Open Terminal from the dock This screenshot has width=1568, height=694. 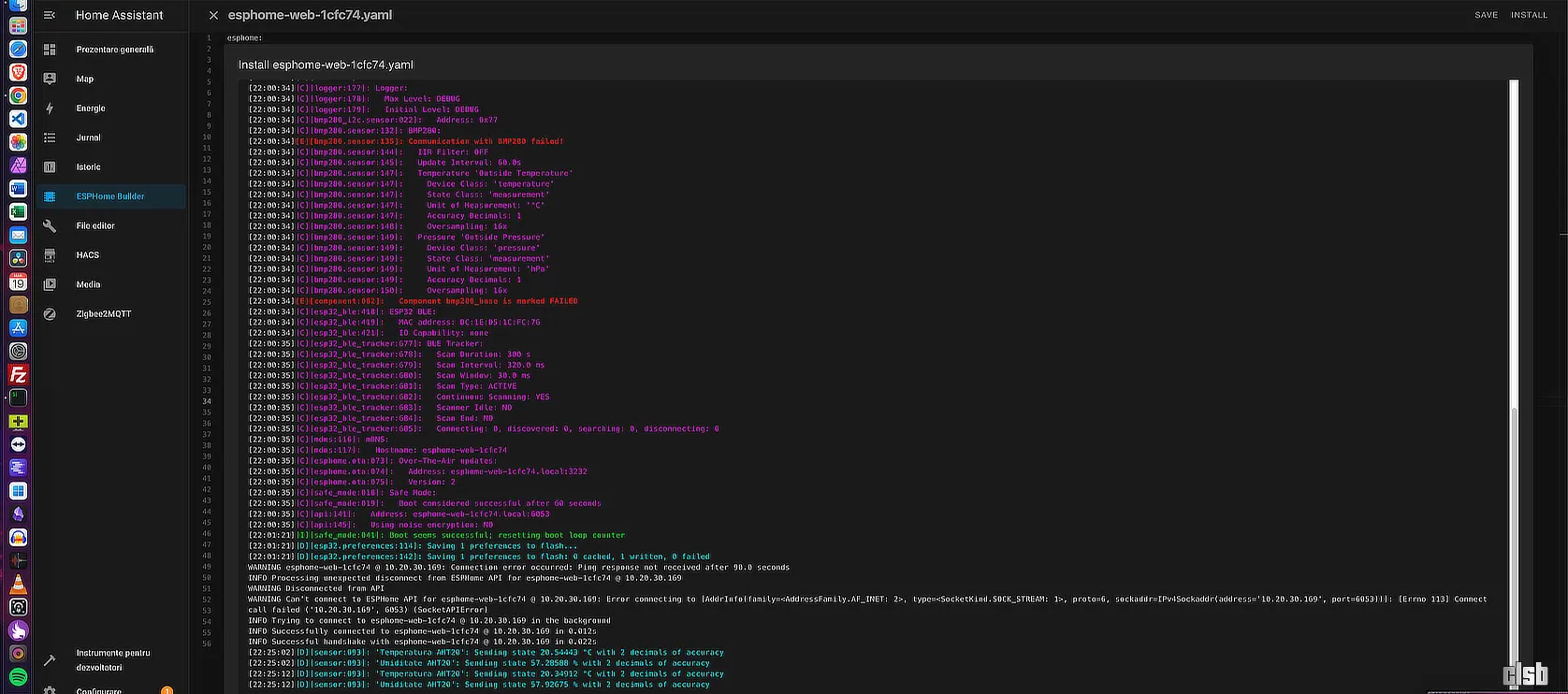click(18, 398)
